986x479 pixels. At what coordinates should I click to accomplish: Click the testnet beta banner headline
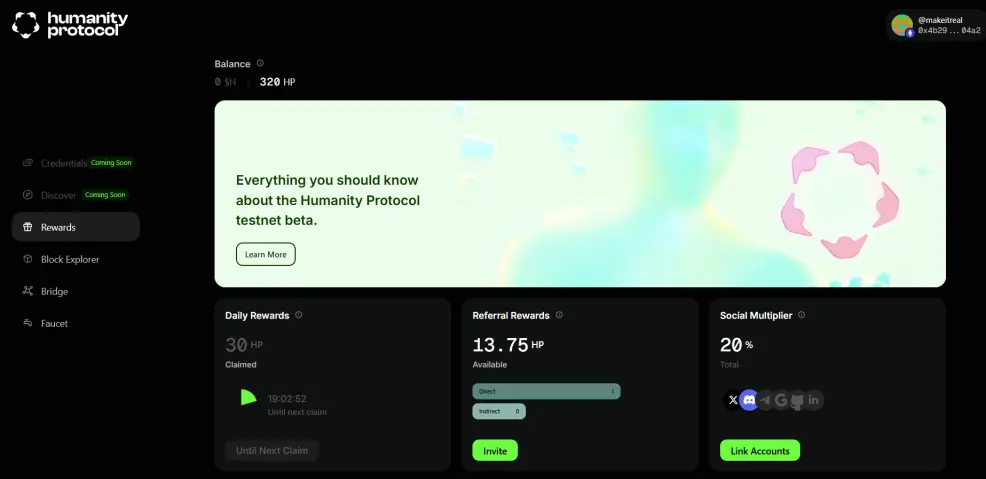click(x=328, y=201)
